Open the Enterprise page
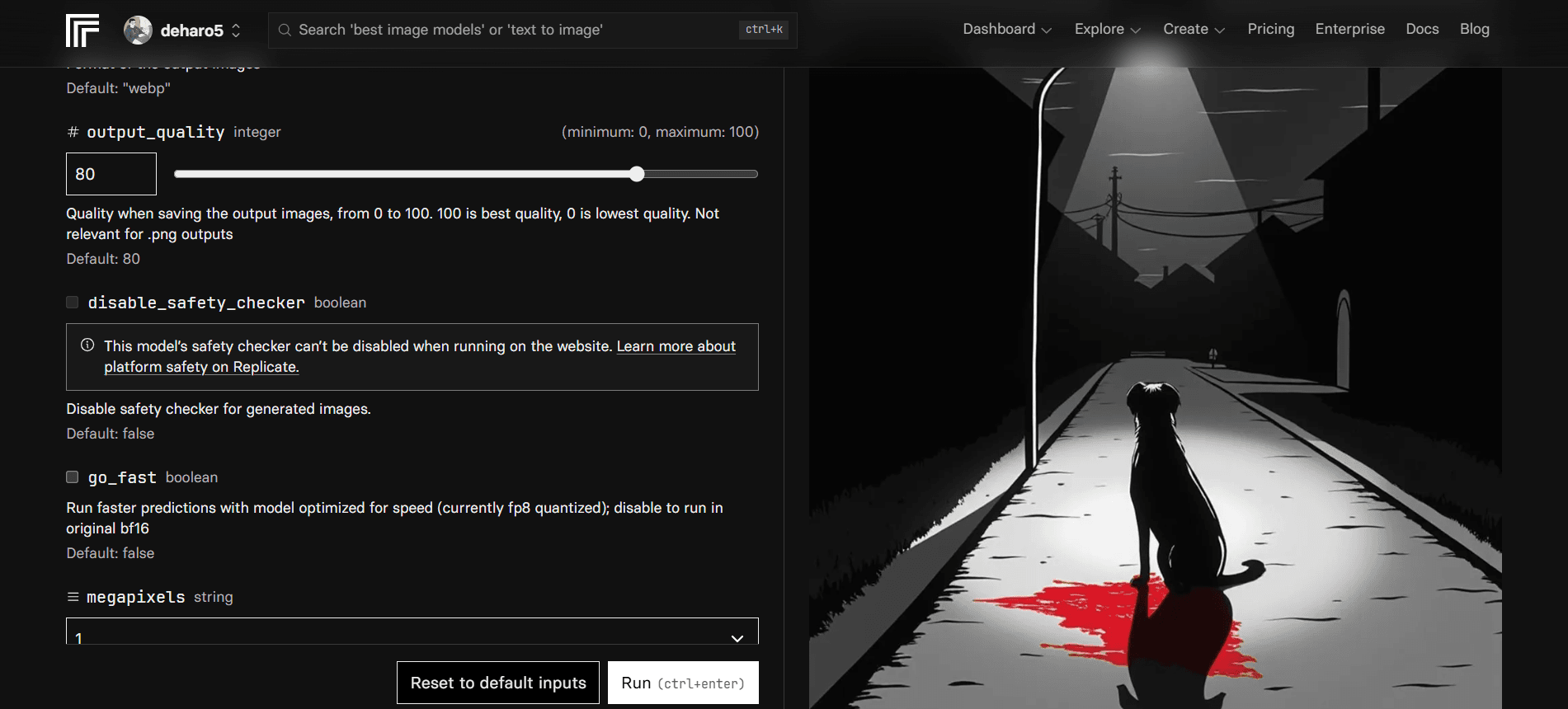Image resolution: width=1568 pixels, height=709 pixels. [1350, 29]
